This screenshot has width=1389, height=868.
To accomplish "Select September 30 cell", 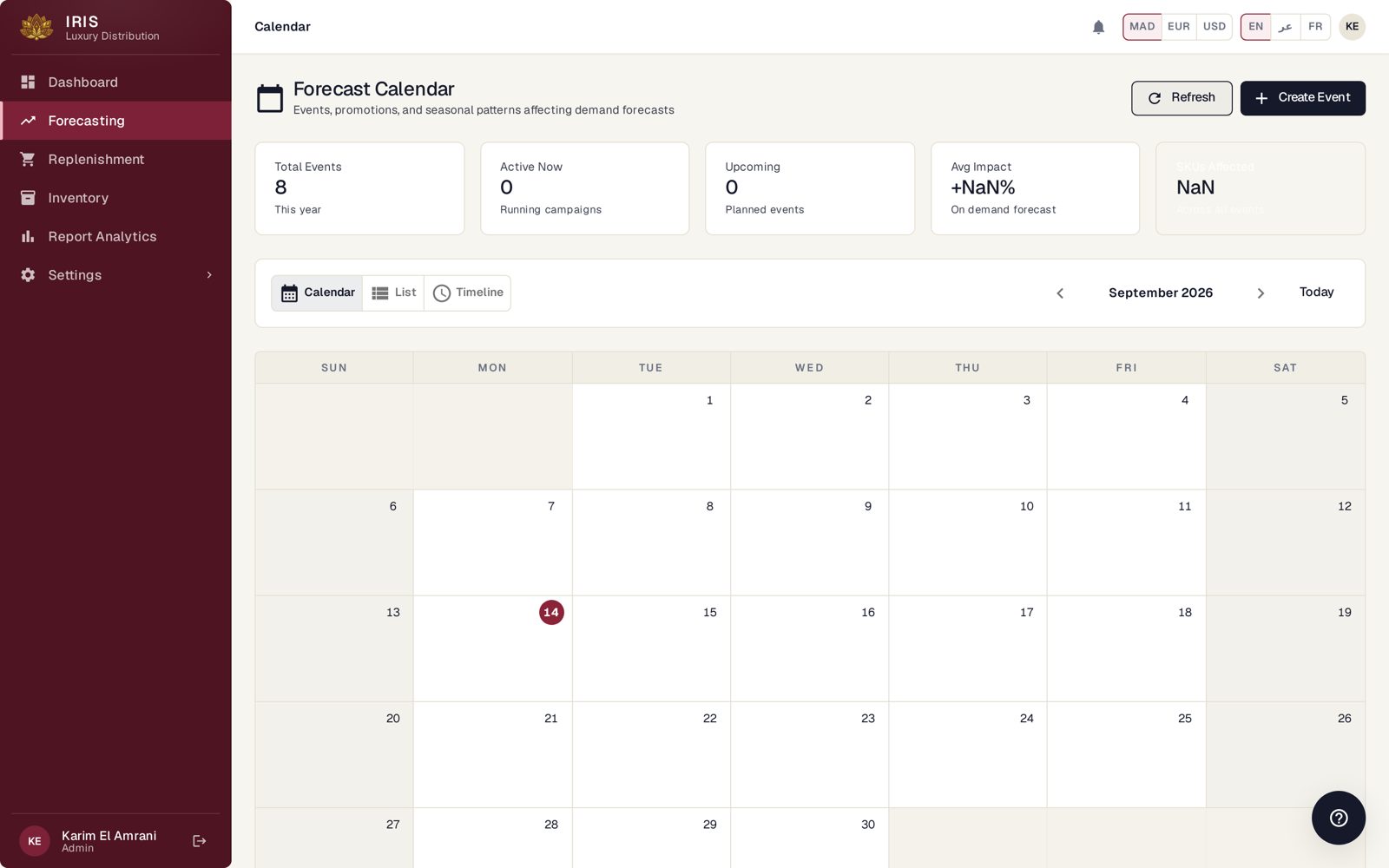I will [x=809, y=838].
